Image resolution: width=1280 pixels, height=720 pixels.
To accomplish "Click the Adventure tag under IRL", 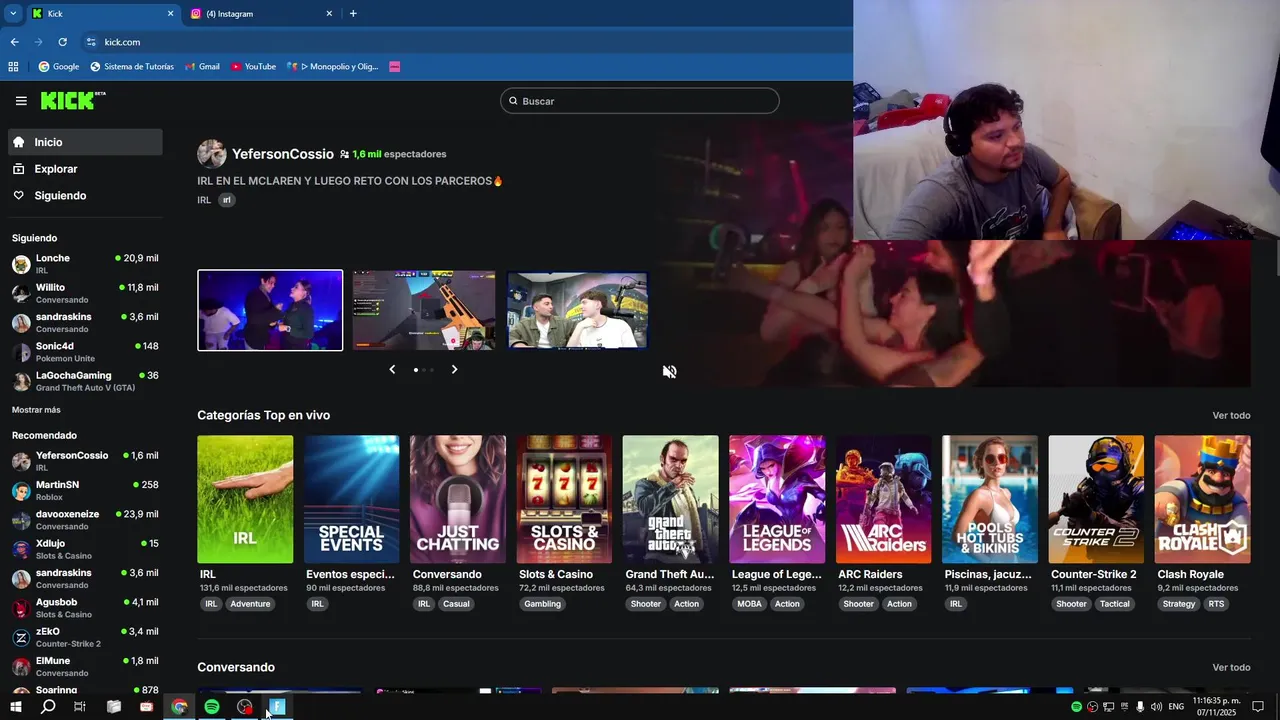I will (250, 604).
